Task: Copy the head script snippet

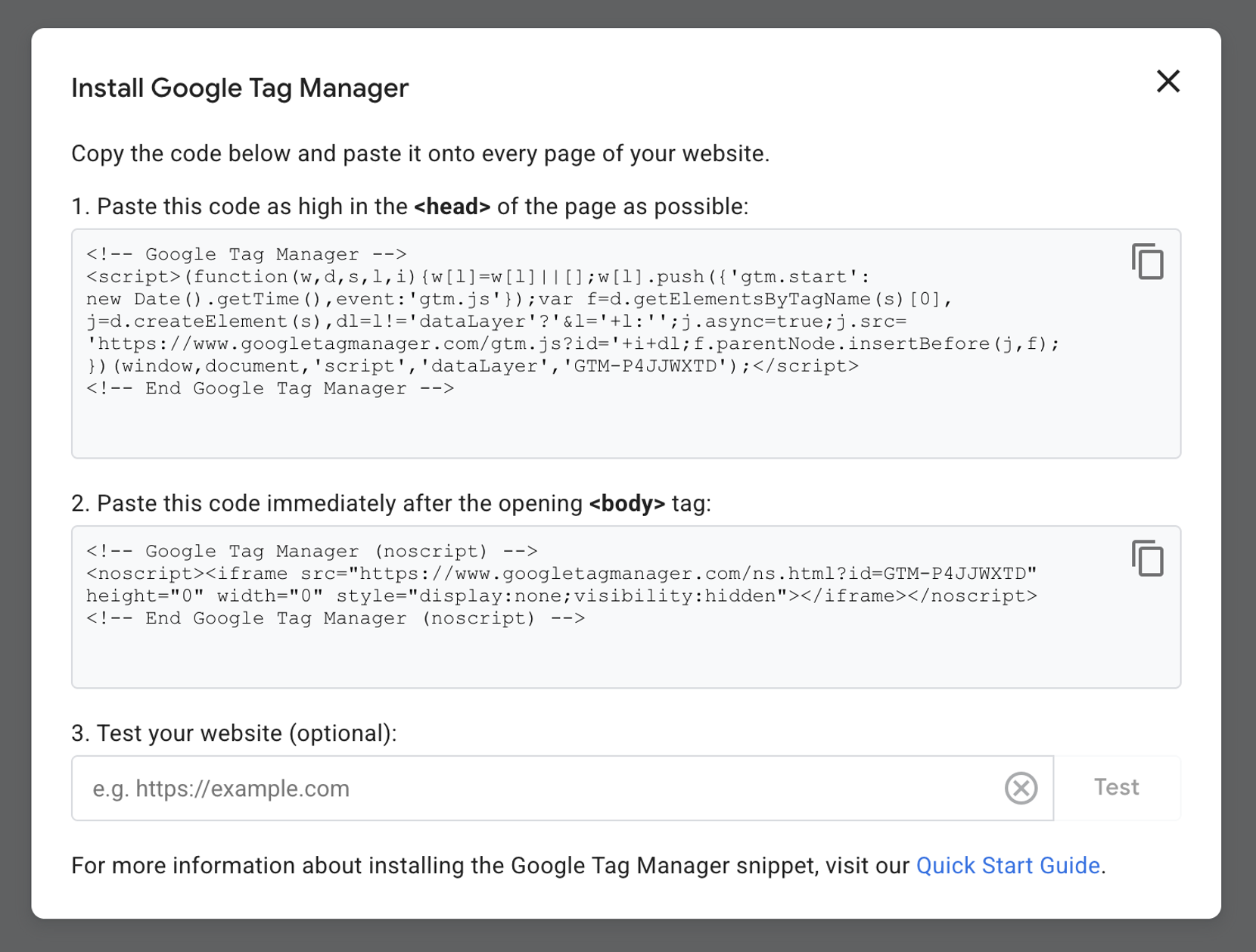Action: (1147, 262)
